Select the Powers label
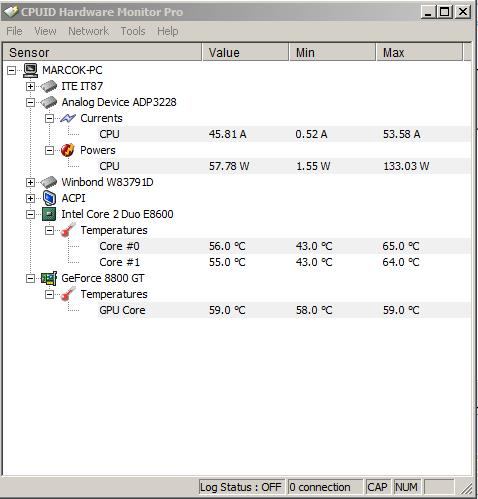478x499 pixels. [x=98, y=150]
